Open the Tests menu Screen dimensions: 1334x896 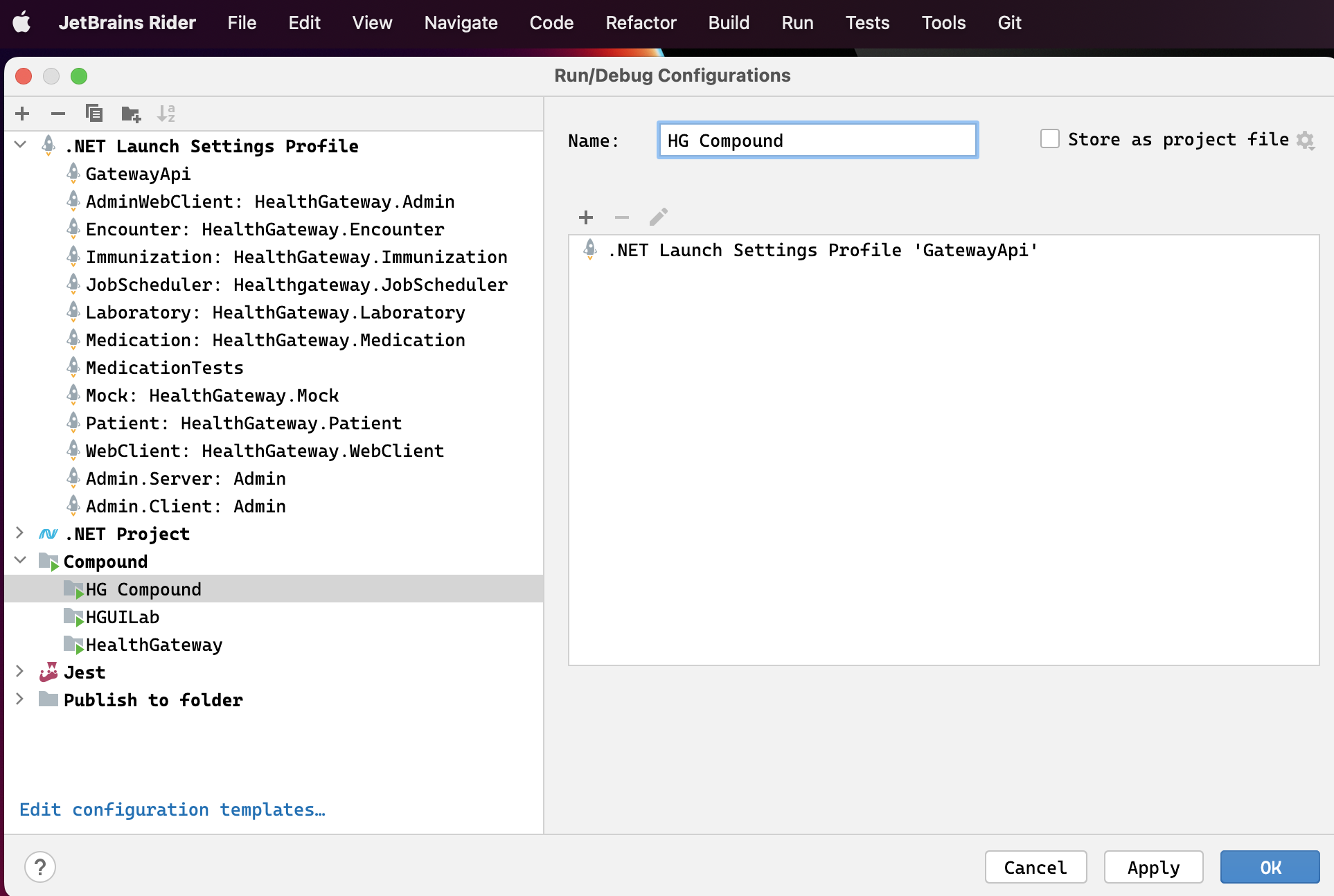[x=867, y=23]
